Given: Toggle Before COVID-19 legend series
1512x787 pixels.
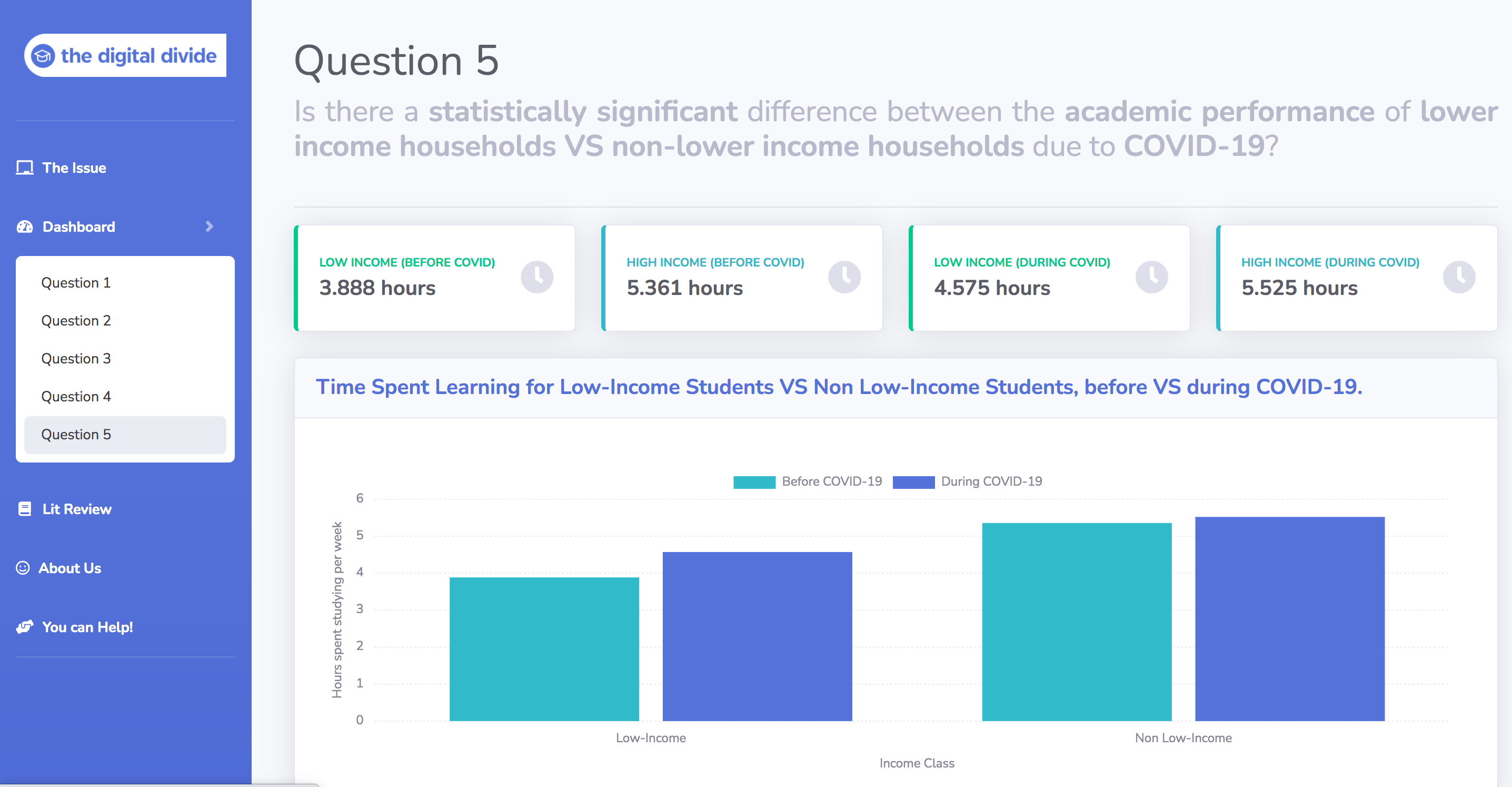Looking at the screenshot, I should pos(808,481).
